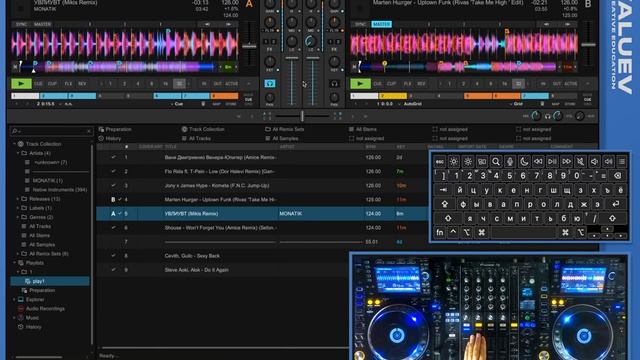Viewport: 640px width, 360px height.
Task: Expand the Releases (13) tree node
Action: tap(18, 199)
